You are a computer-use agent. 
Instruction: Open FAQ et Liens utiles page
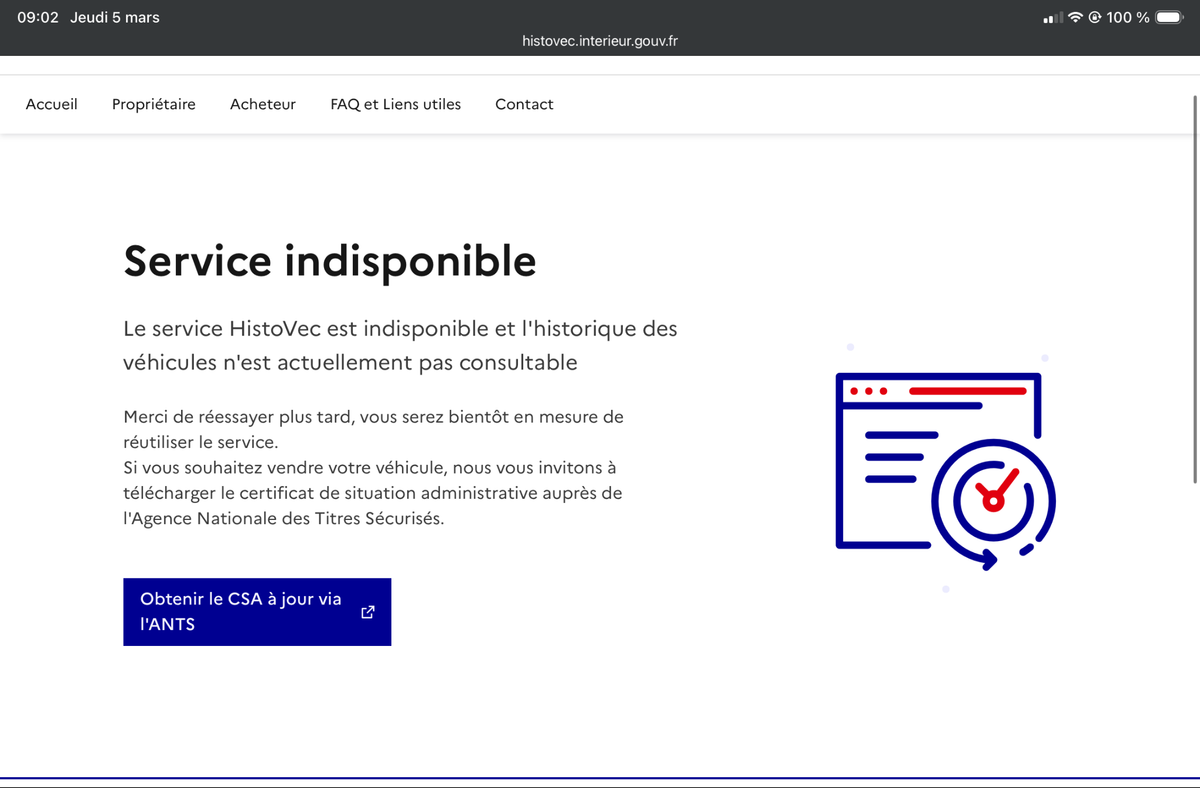click(x=396, y=104)
